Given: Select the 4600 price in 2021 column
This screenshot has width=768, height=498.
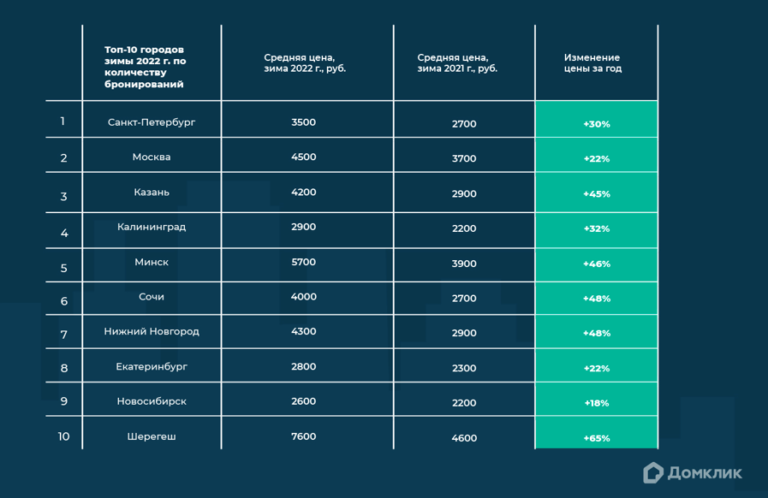Looking at the screenshot, I should 464,437.
